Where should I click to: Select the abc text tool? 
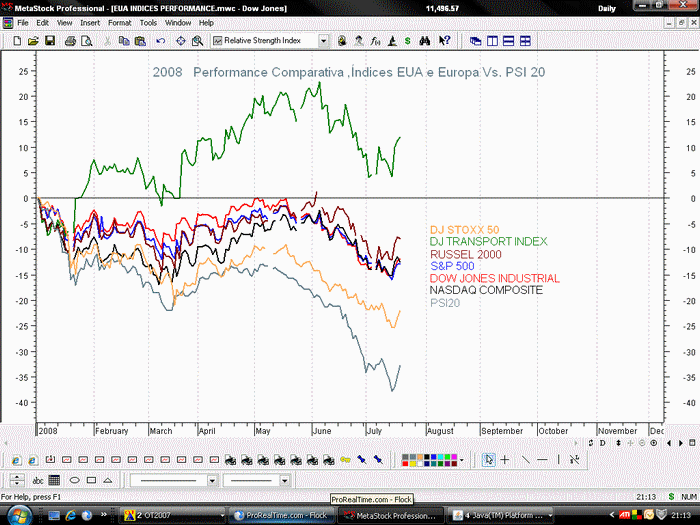pos(38,481)
